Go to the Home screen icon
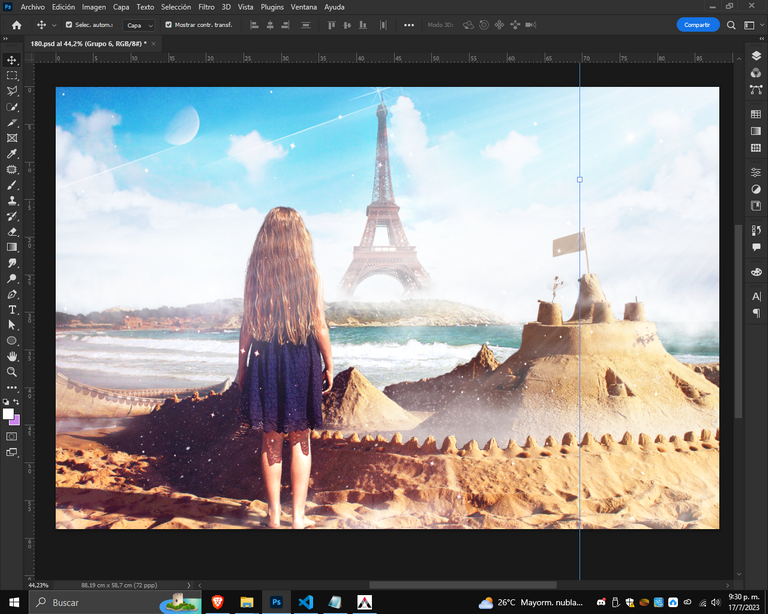 click(17, 25)
